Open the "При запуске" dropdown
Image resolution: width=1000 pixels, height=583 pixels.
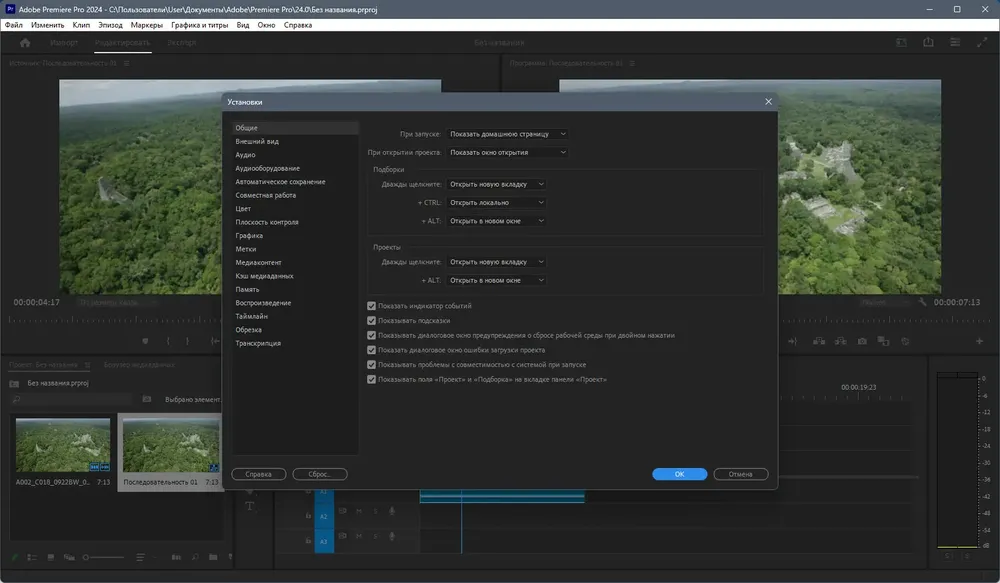coord(507,134)
